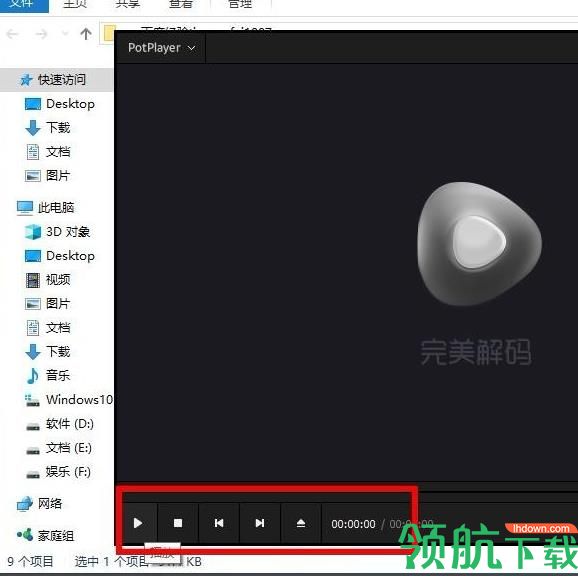Viewport: 578px width, 576px height.
Task: Open 文档 under 快速访问
Action: [x=48, y=152]
